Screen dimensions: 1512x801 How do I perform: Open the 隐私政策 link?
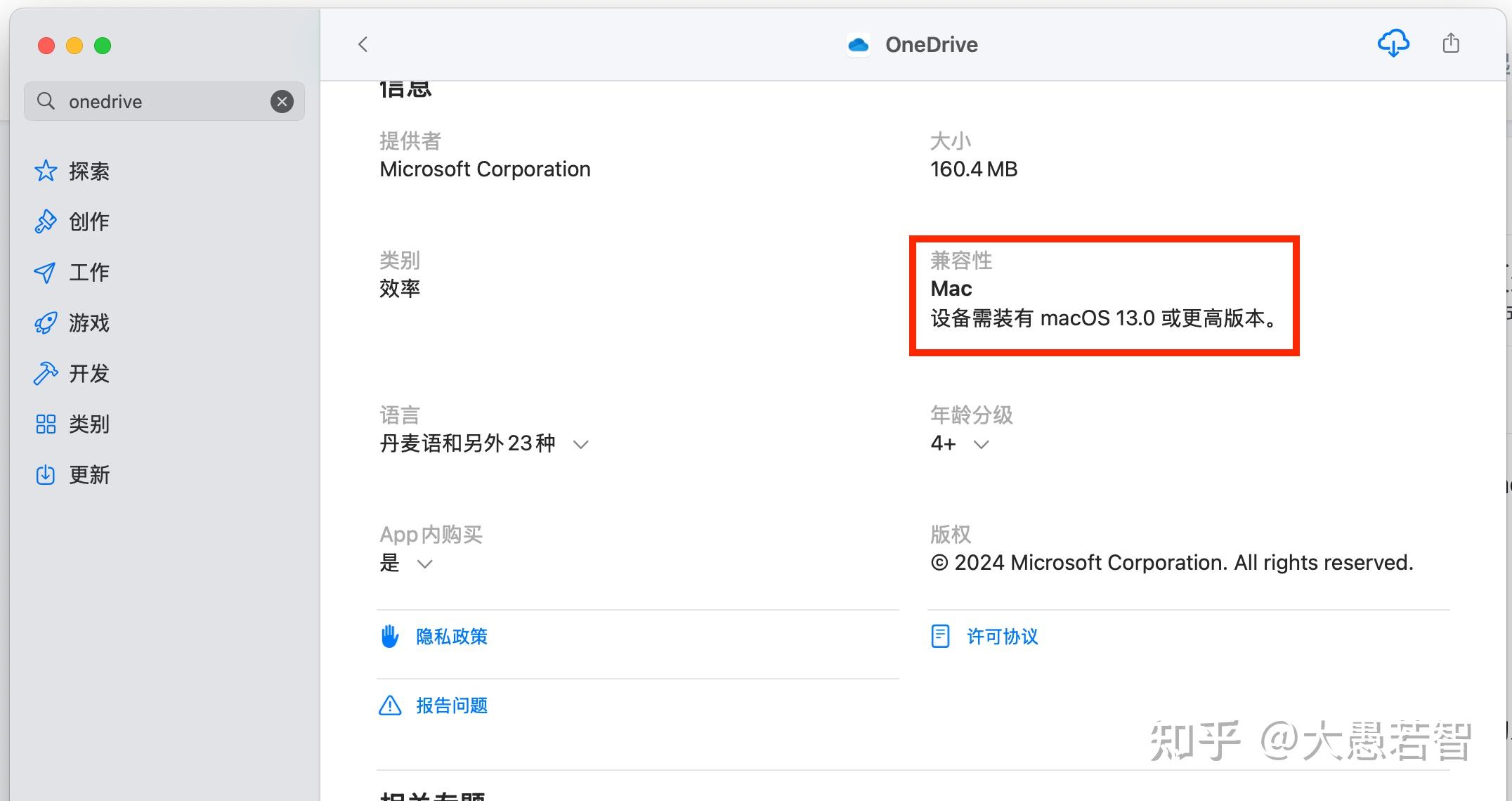pos(452,637)
